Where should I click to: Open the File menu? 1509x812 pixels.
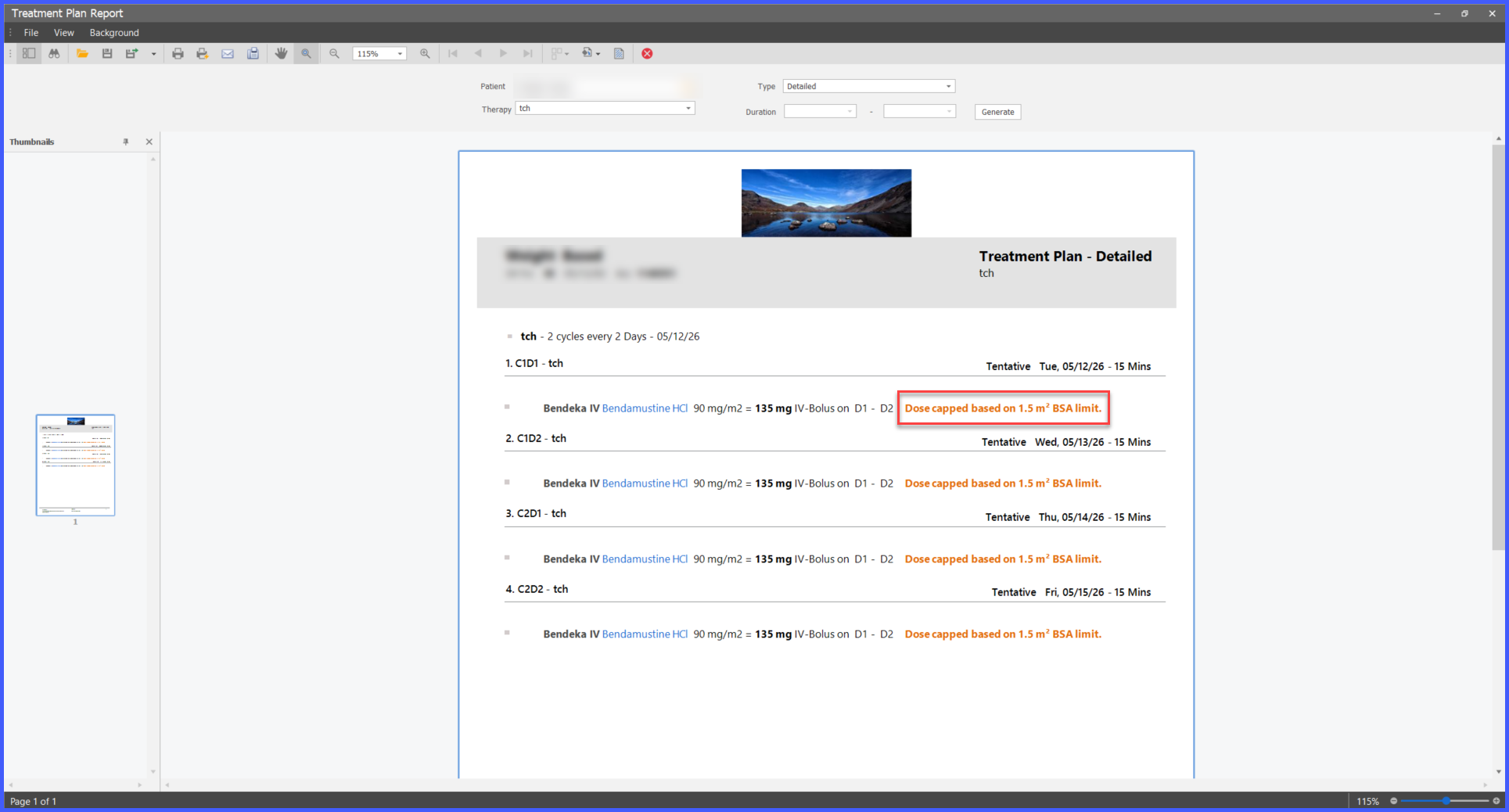tap(31, 33)
